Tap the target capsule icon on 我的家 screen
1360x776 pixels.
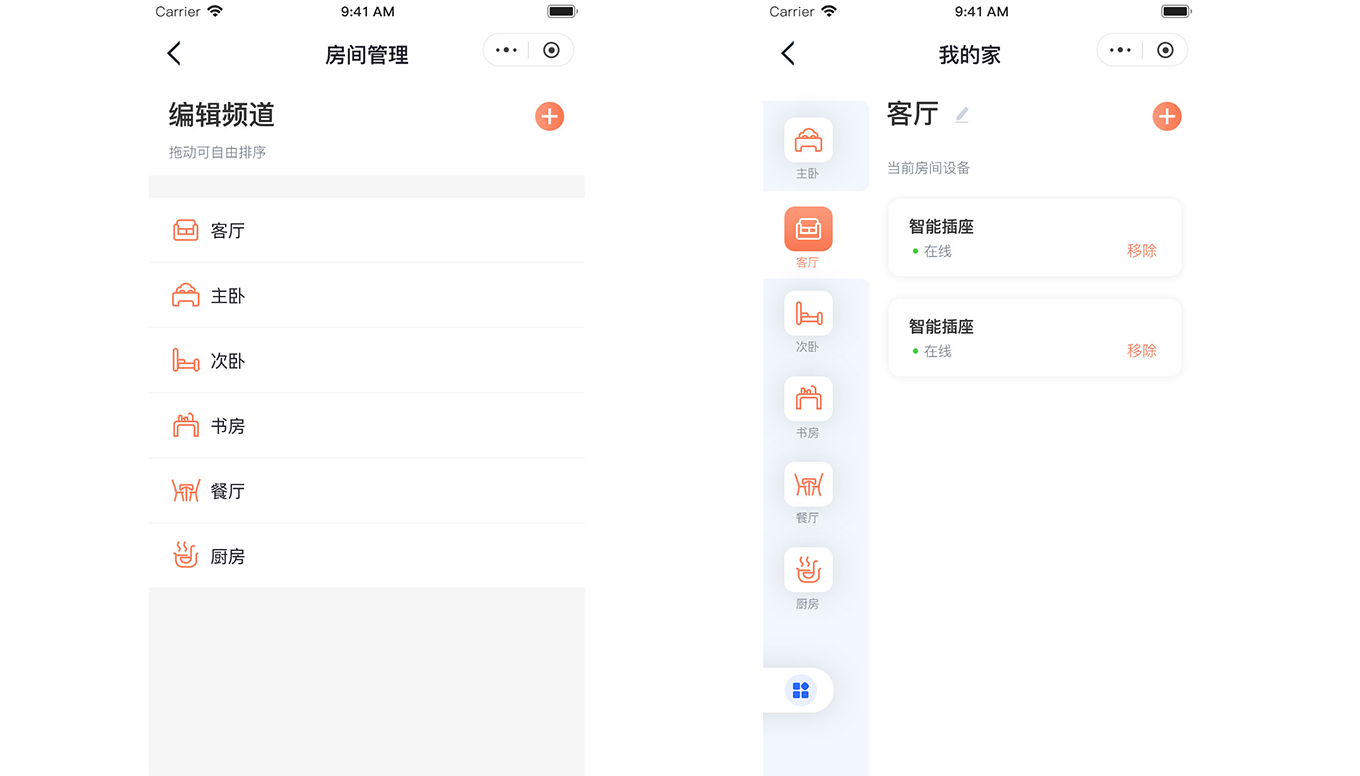tap(1165, 50)
